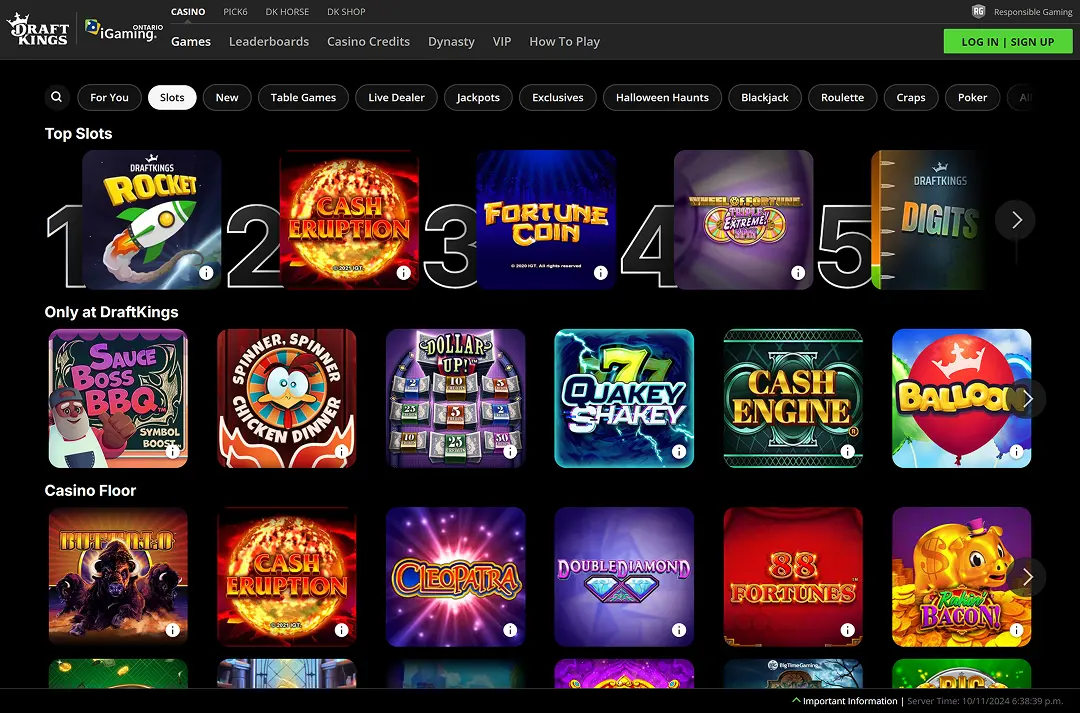Screen dimensions: 1080x714
Task: Click the Responsible Gaming RG icon
Action: tap(976, 11)
